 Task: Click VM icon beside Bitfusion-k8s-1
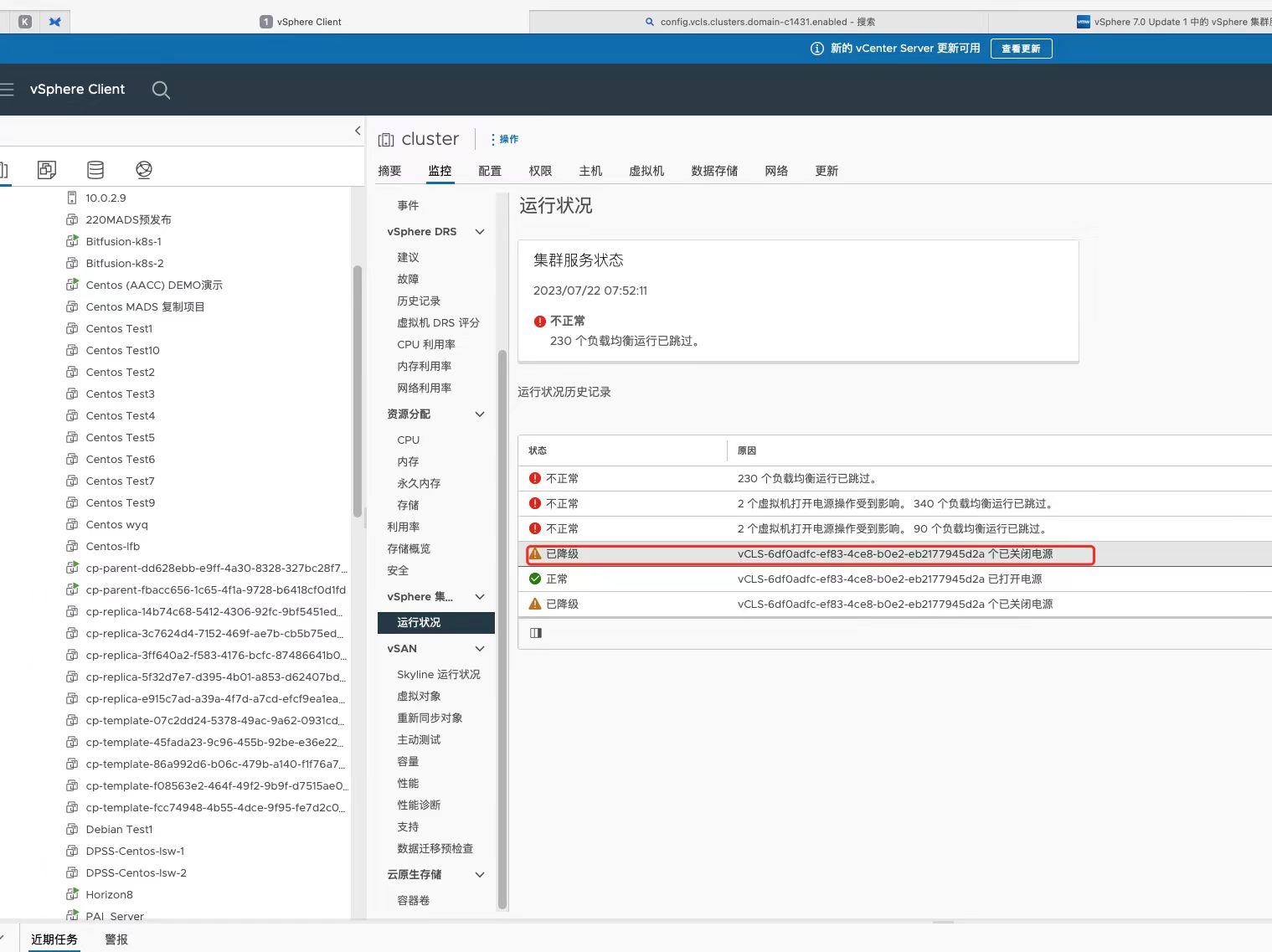(72, 241)
